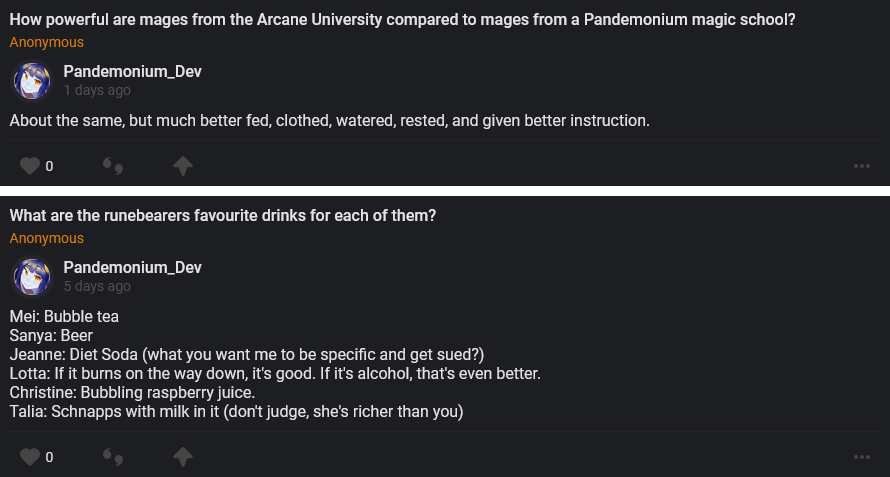Click quote icon under favourite drinks answer
Viewport: 890px width, 477px height.
coord(113,457)
